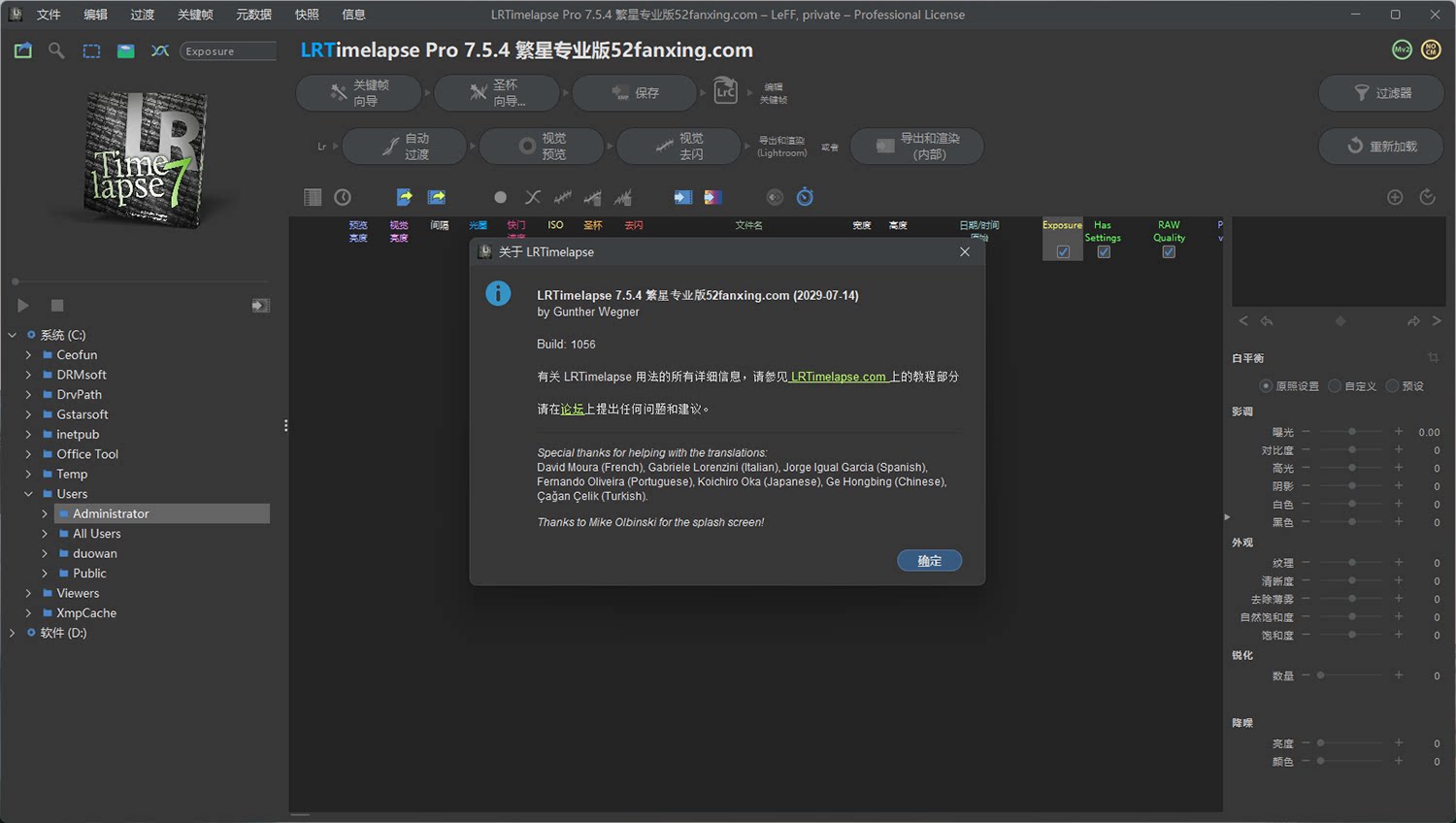Expand the DRMsoft folder
1456x823 pixels.
(x=28, y=375)
